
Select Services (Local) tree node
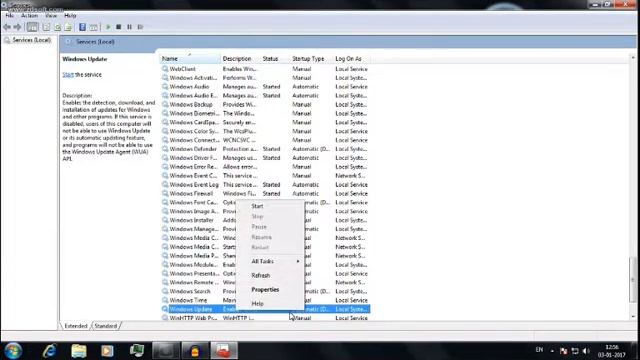click(x=31, y=40)
